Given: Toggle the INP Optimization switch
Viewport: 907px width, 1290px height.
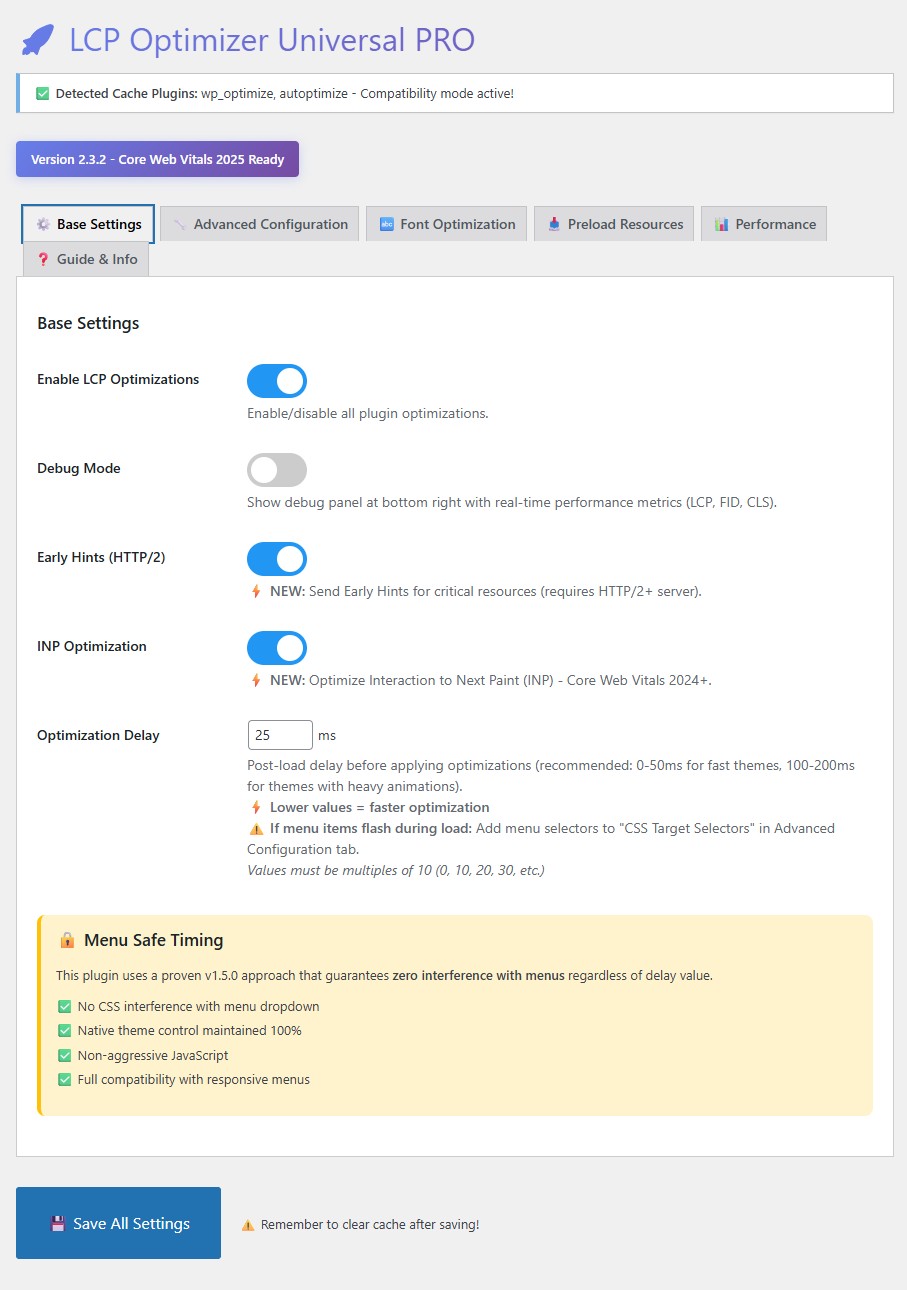Looking at the screenshot, I should pyautogui.click(x=277, y=648).
